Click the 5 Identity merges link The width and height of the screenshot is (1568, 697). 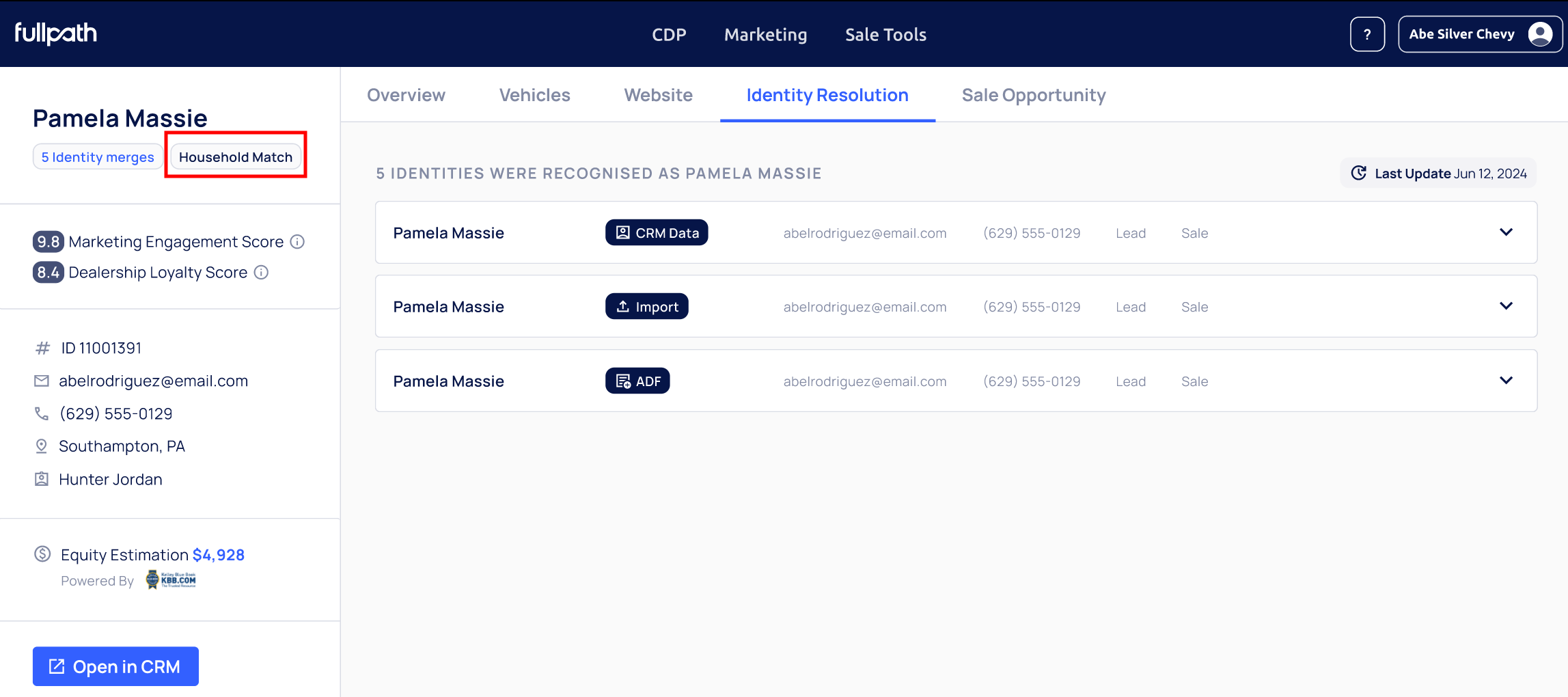click(98, 157)
